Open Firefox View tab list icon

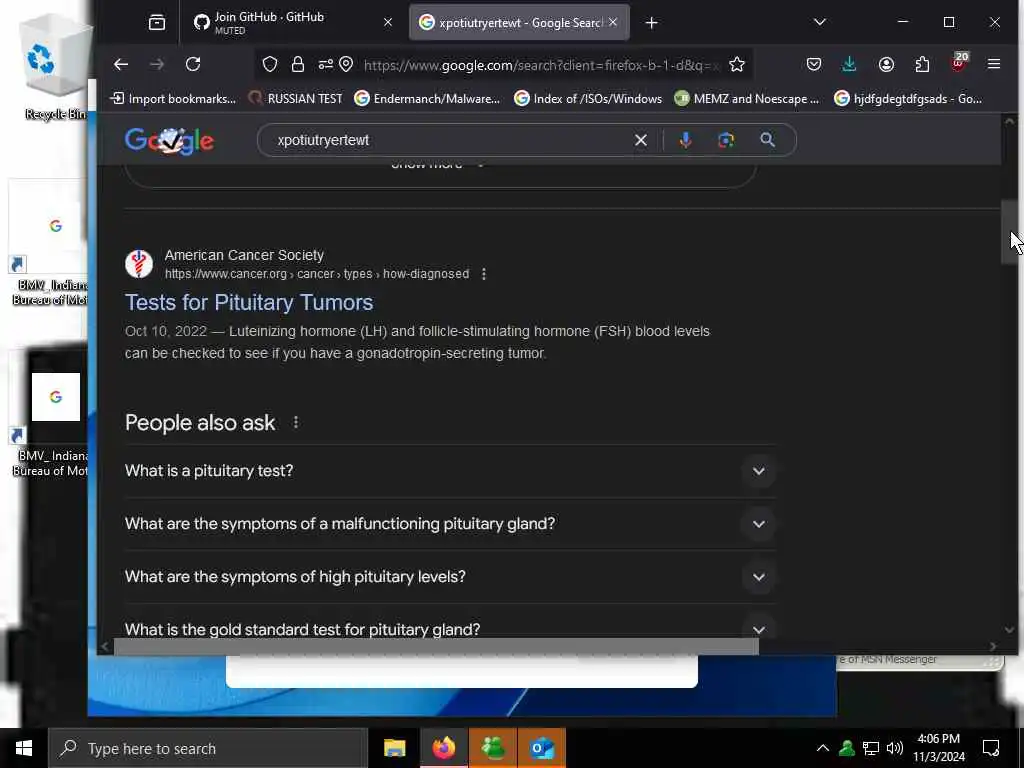pyautogui.click(x=157, y=23)
